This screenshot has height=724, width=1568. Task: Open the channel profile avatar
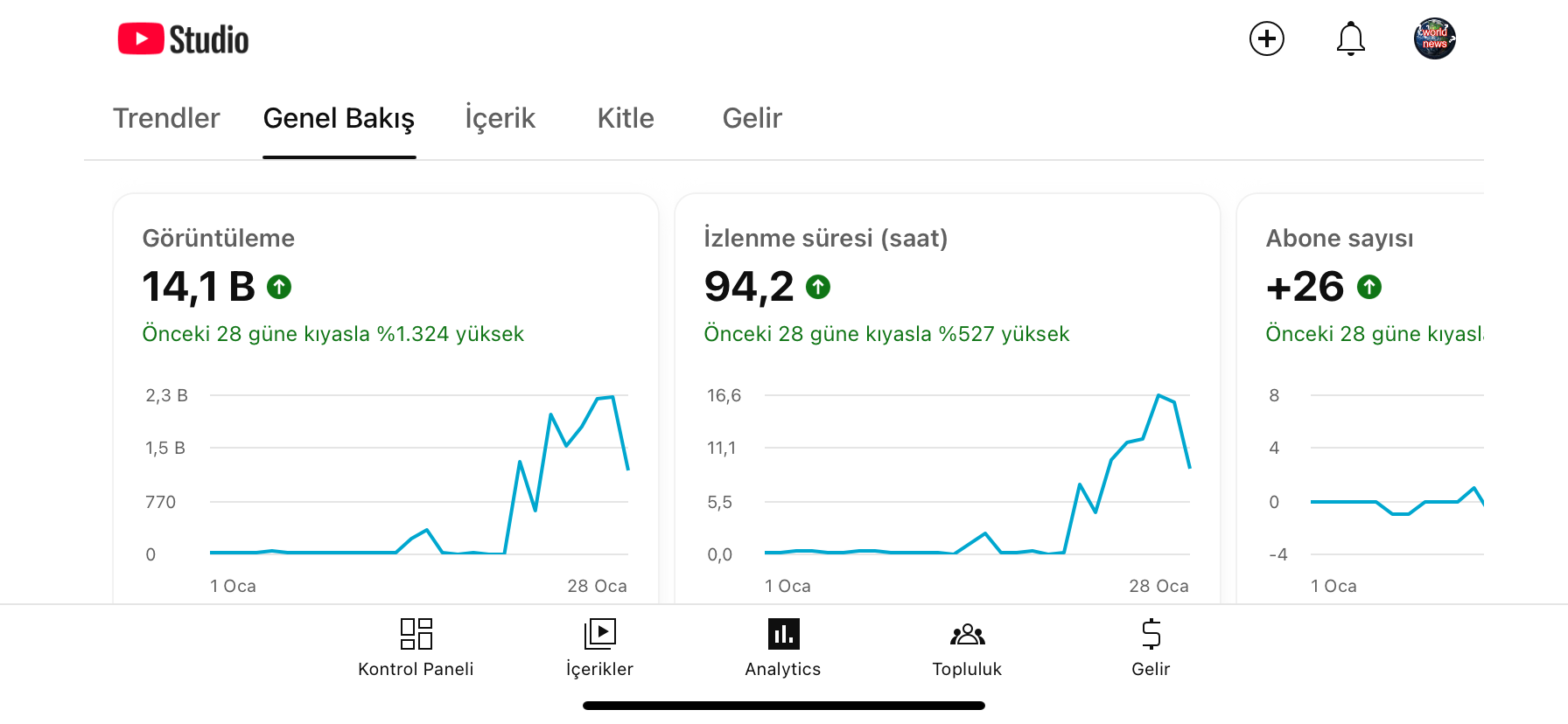point(1434,38)
